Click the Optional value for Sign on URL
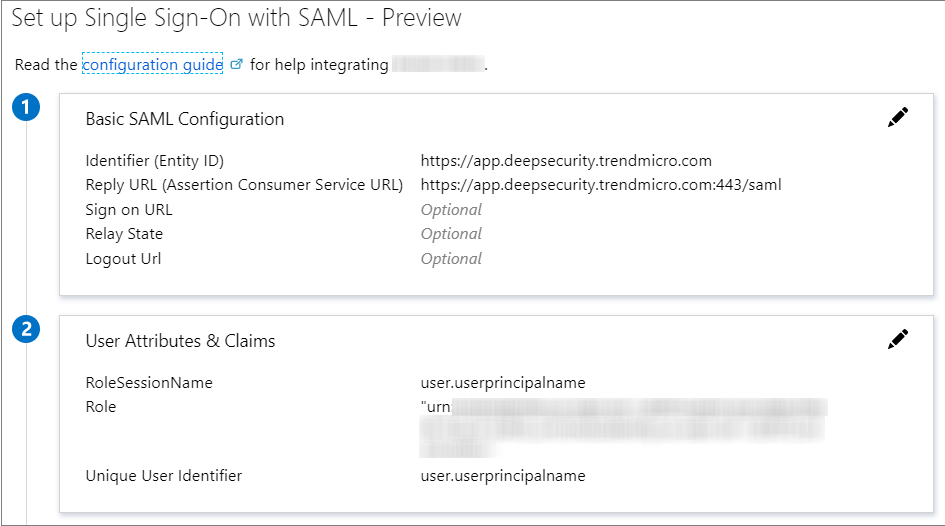Viewport: 945px width, 526px height. pyautogui.click(x=451, y=210)
